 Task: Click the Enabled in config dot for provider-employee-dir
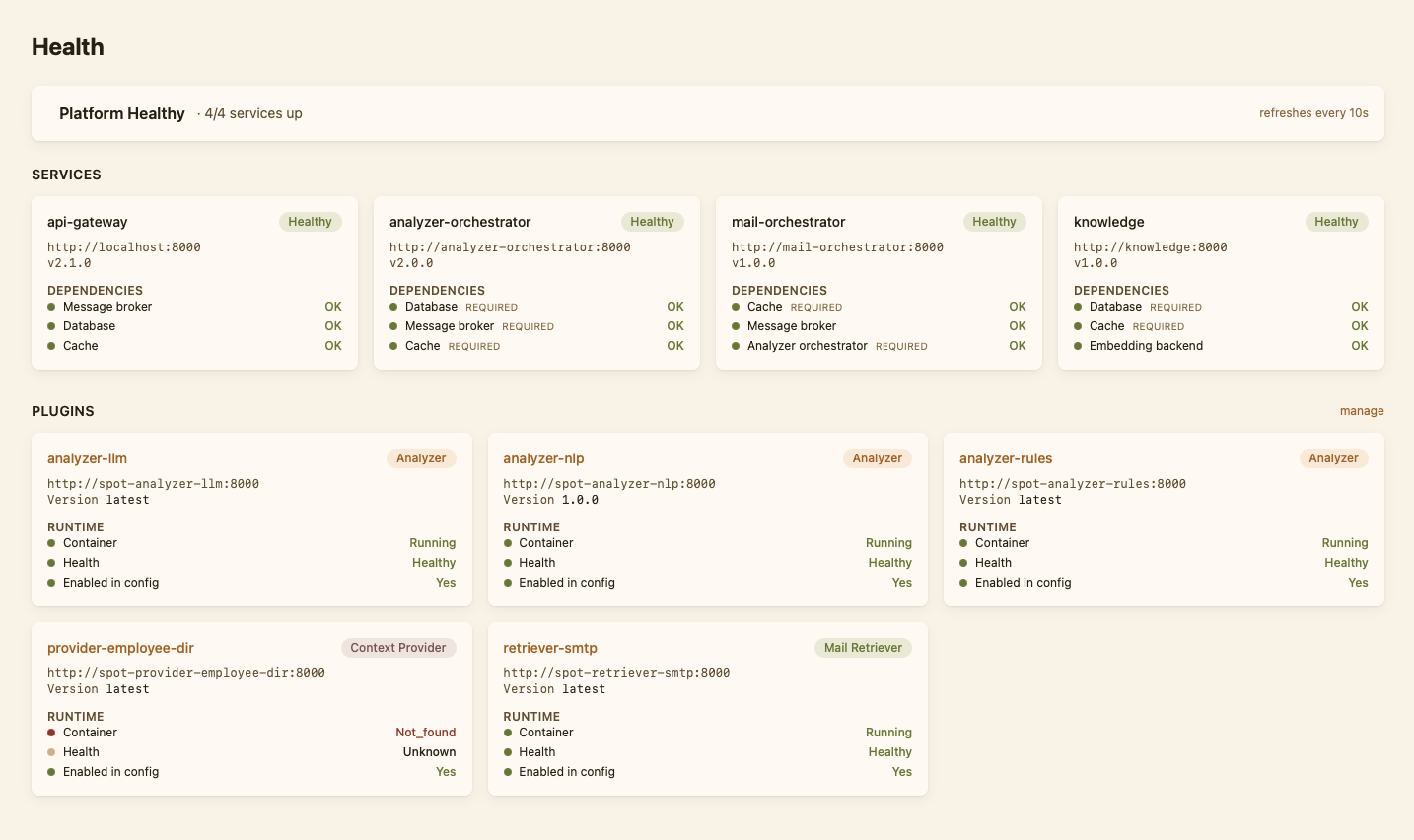[x=51, y=772]
